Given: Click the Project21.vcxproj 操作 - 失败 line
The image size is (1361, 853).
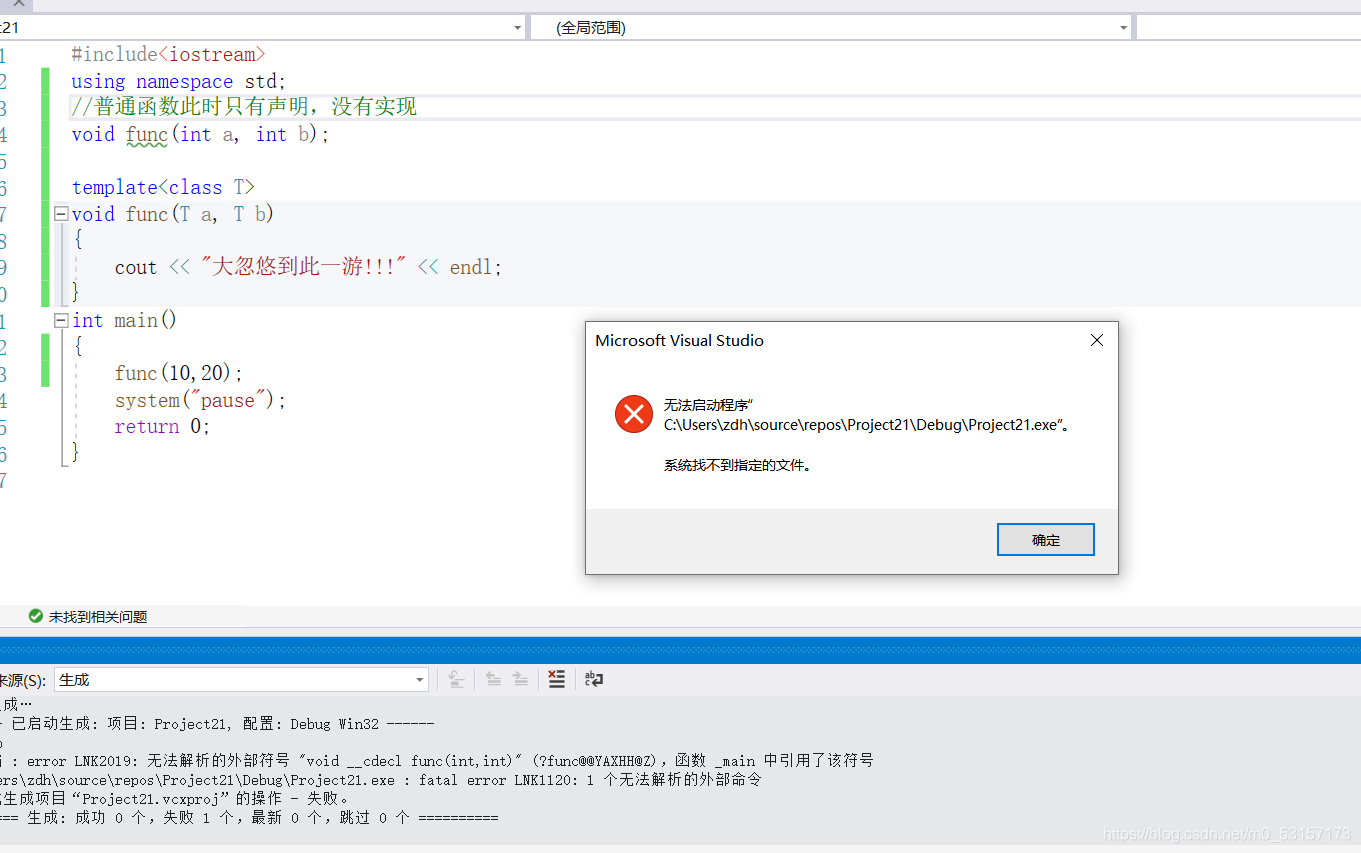Looking at the screenshot, I should [175, 799].
